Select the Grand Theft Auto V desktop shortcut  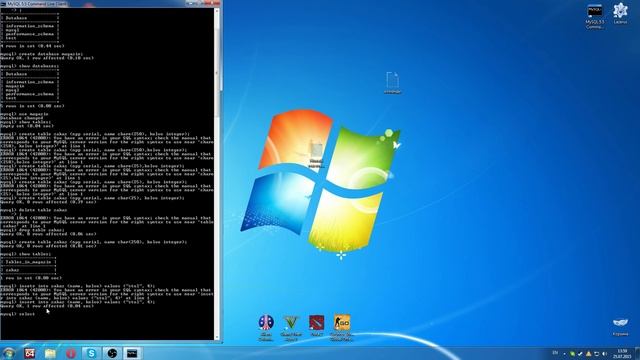click(291, 327)
